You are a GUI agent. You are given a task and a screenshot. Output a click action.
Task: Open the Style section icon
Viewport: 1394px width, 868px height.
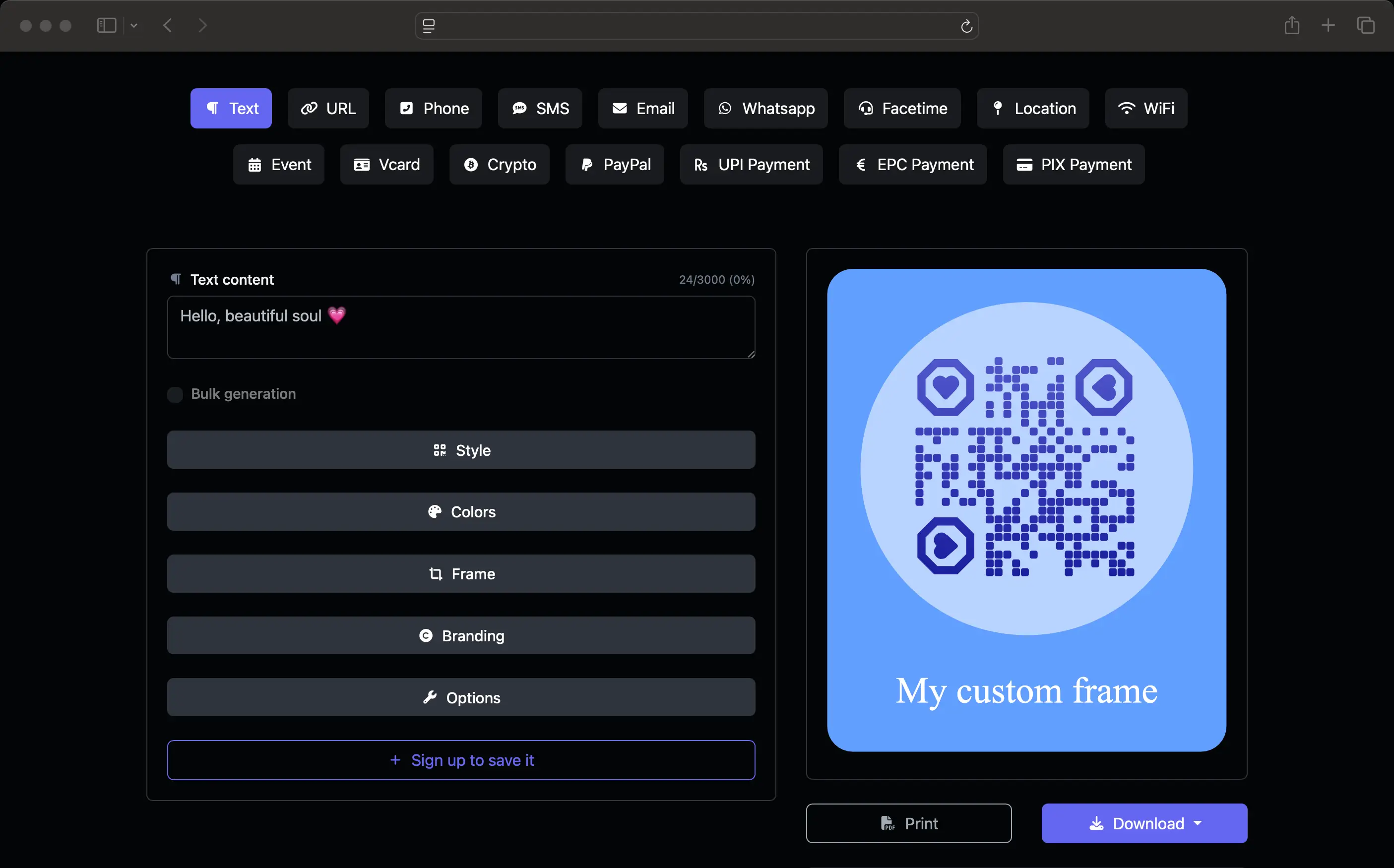tap(440, 450)
